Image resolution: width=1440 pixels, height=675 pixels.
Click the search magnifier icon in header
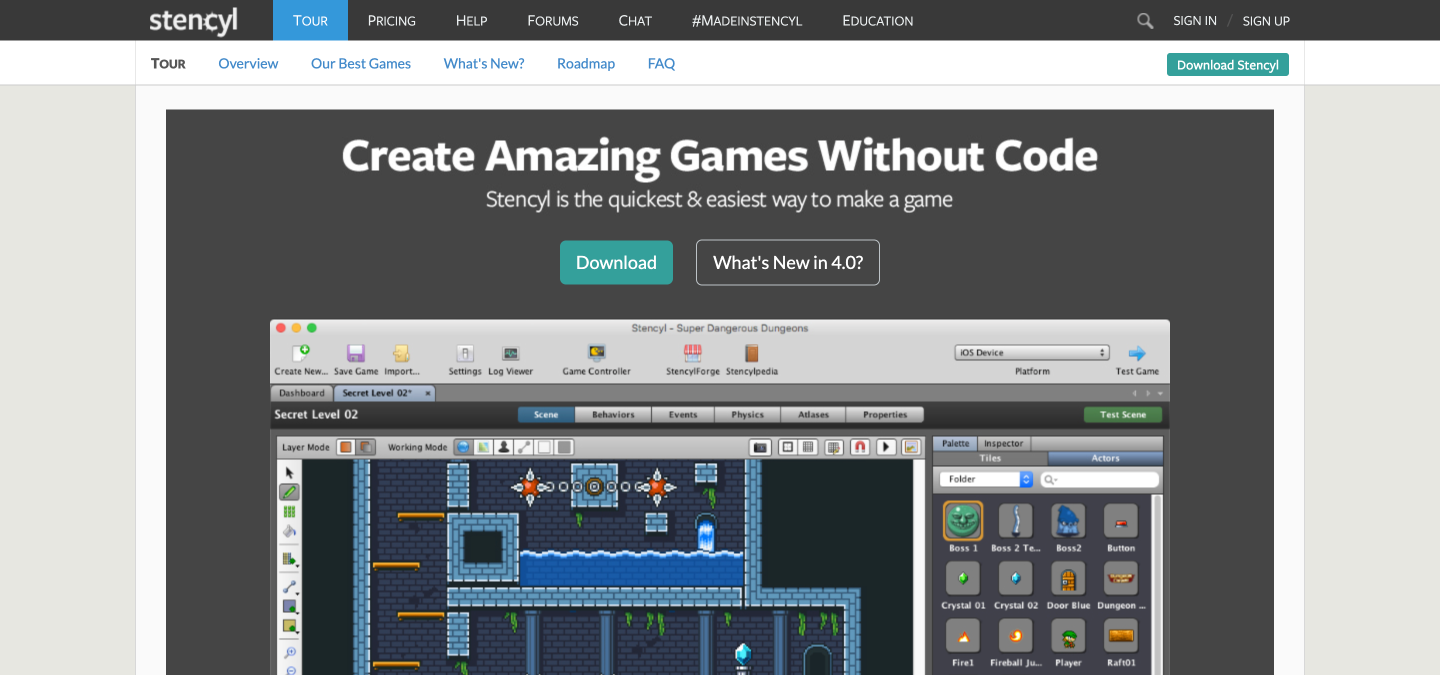pyautogui.click(x=1145, y=20)
